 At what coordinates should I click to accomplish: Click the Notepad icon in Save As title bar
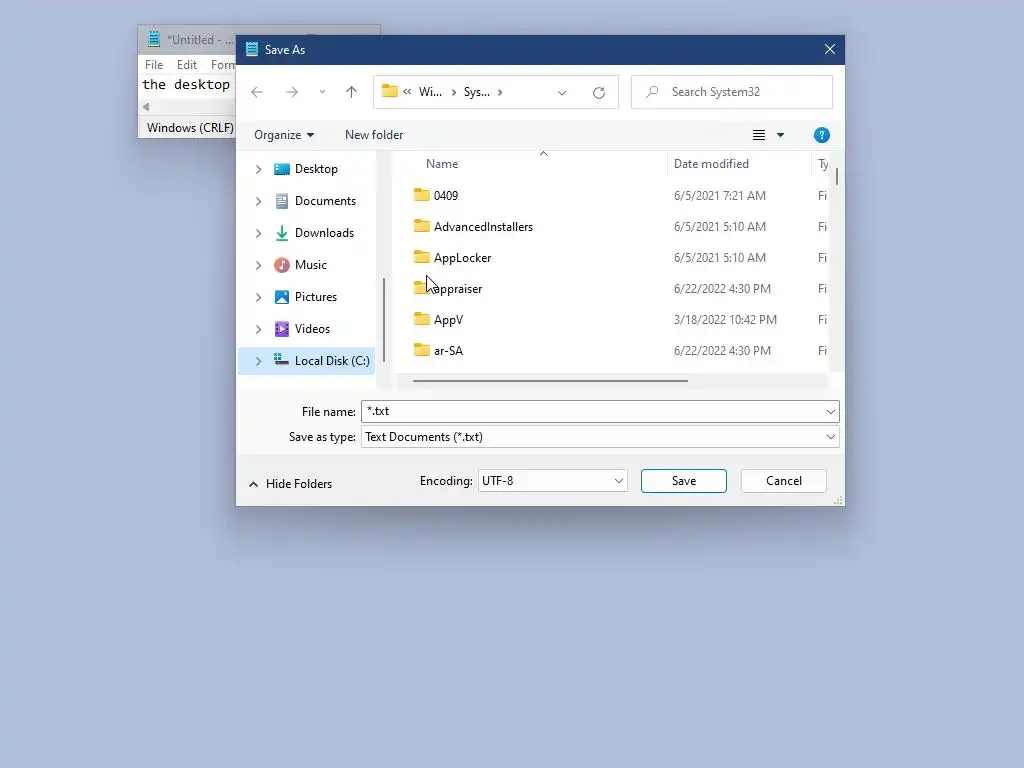coord(252,50)
